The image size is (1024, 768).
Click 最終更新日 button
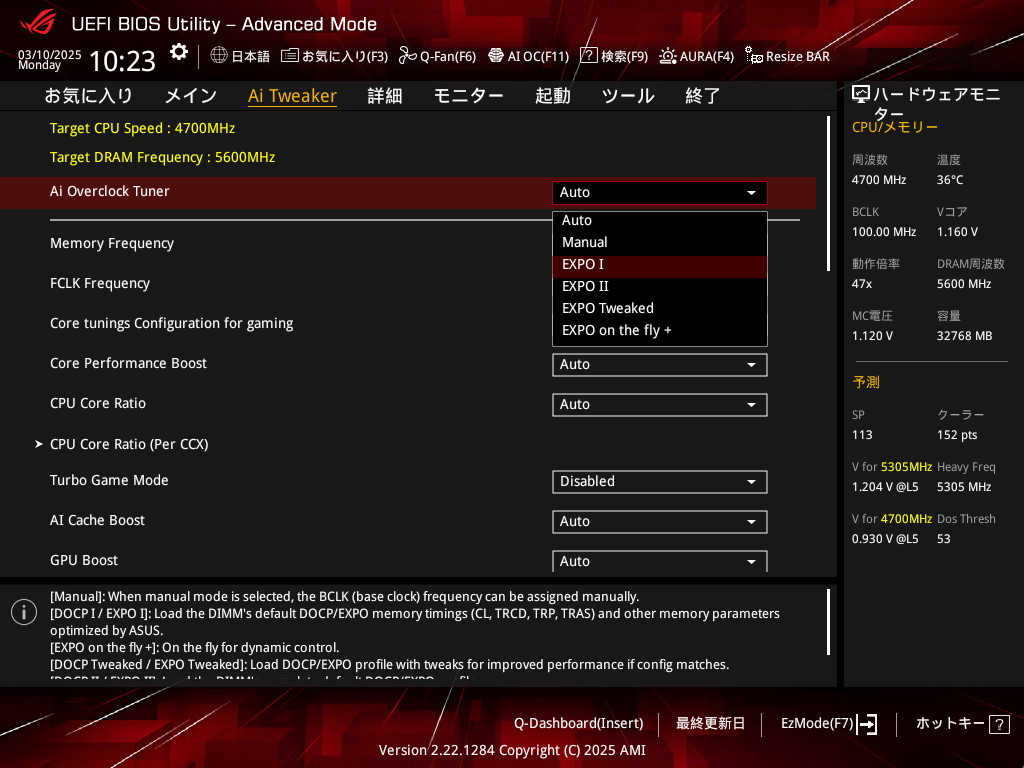[710, 724]
